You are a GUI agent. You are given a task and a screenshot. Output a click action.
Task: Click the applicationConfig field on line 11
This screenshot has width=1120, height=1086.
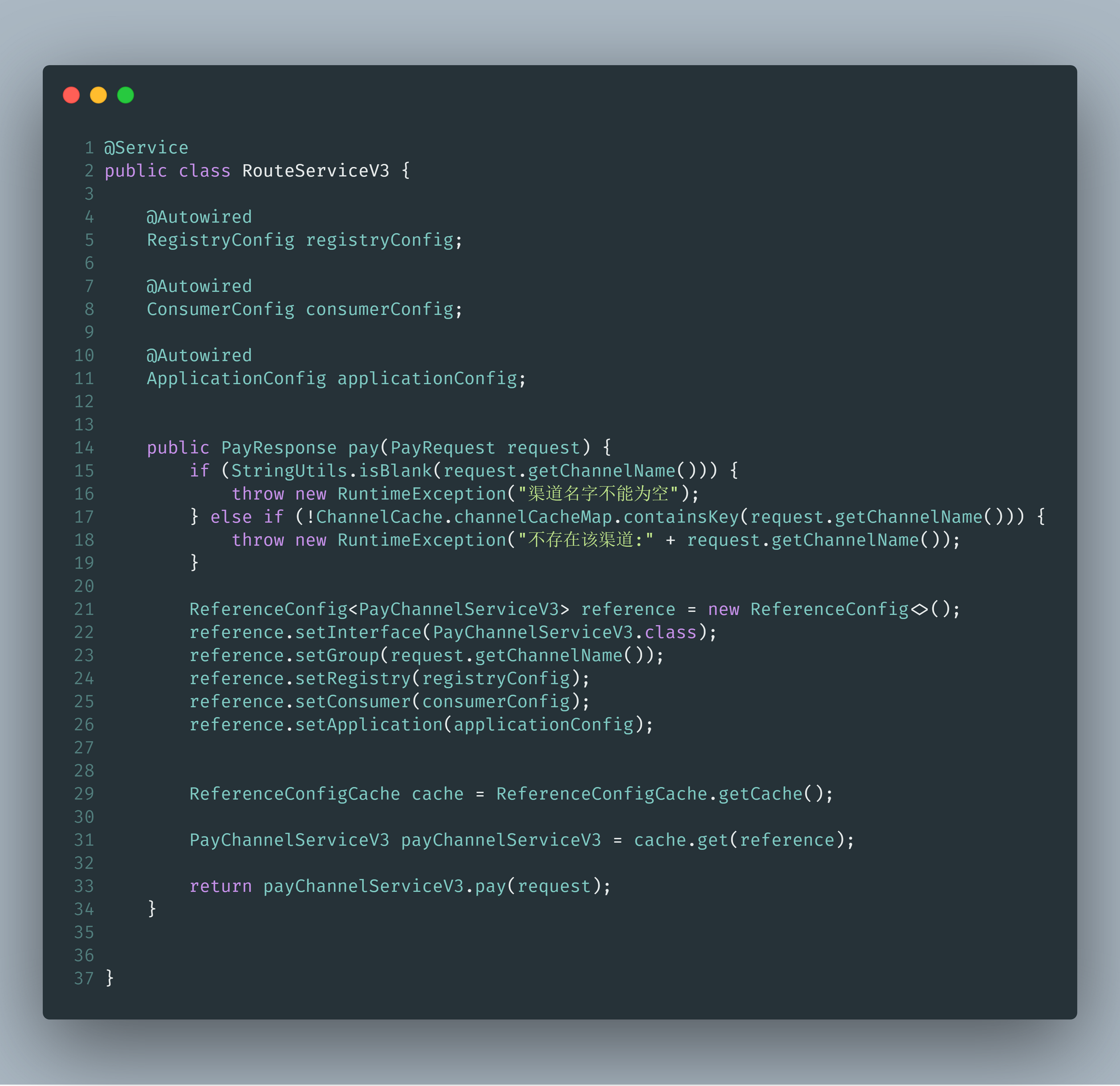427,379
